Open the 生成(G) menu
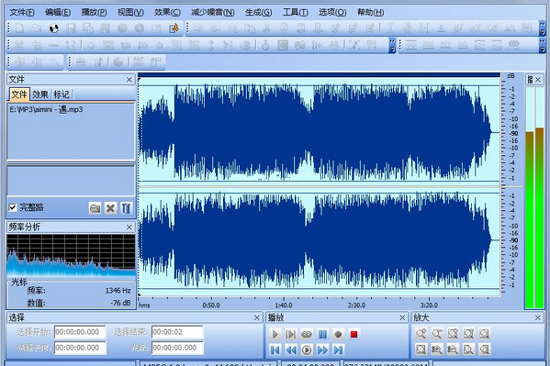 [x=259, y=12]
